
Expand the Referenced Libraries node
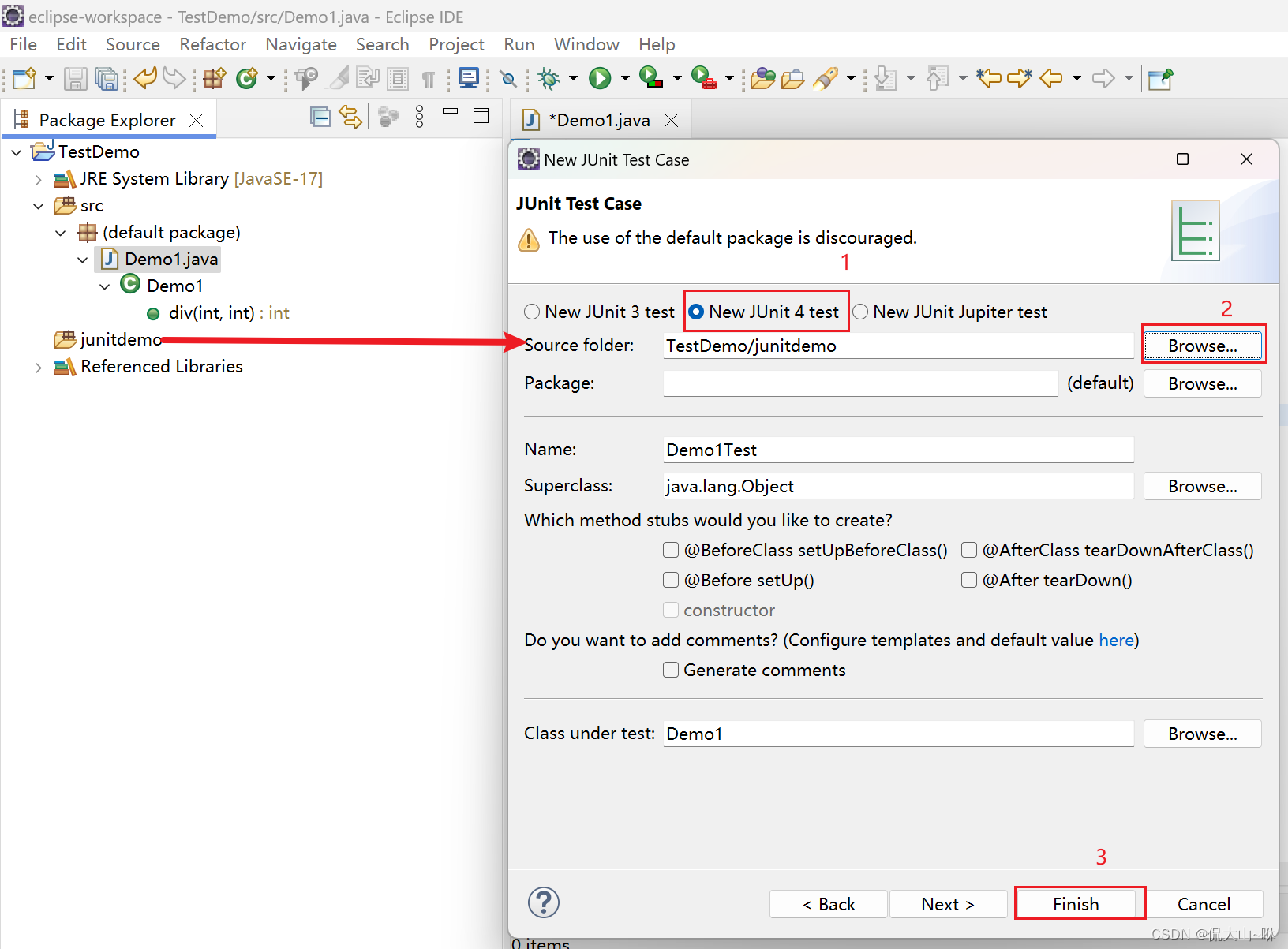coord(38,368)
